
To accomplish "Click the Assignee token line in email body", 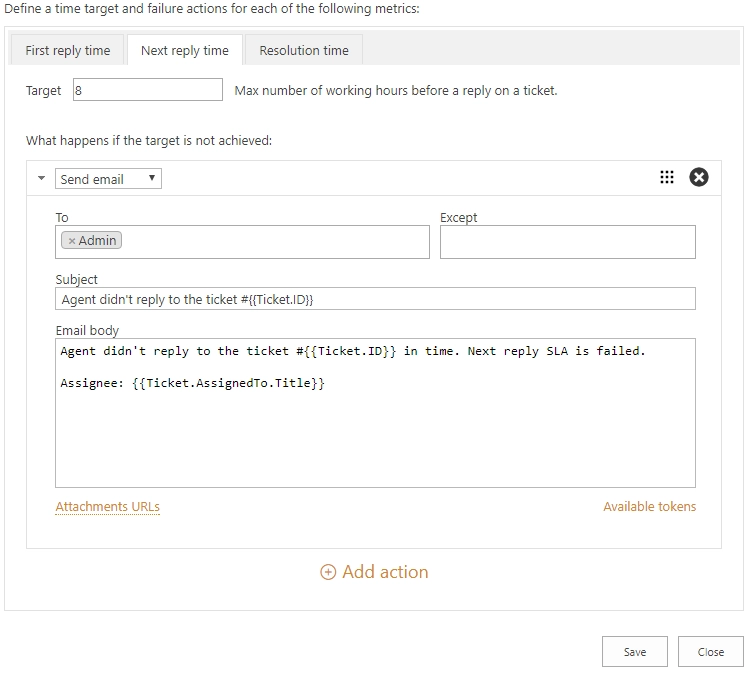I will point(192,383).
